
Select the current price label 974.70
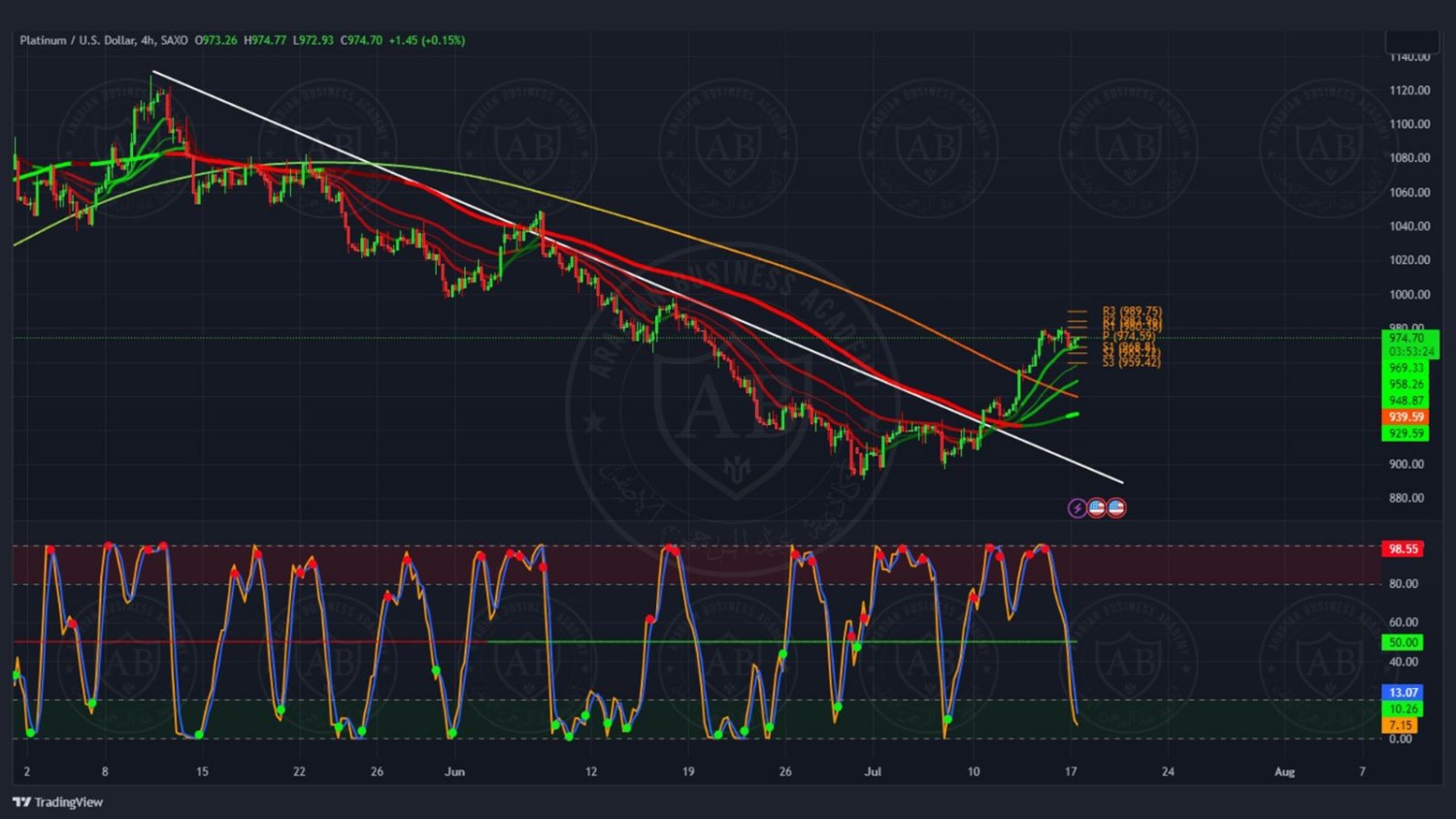tap(1406, 338)
